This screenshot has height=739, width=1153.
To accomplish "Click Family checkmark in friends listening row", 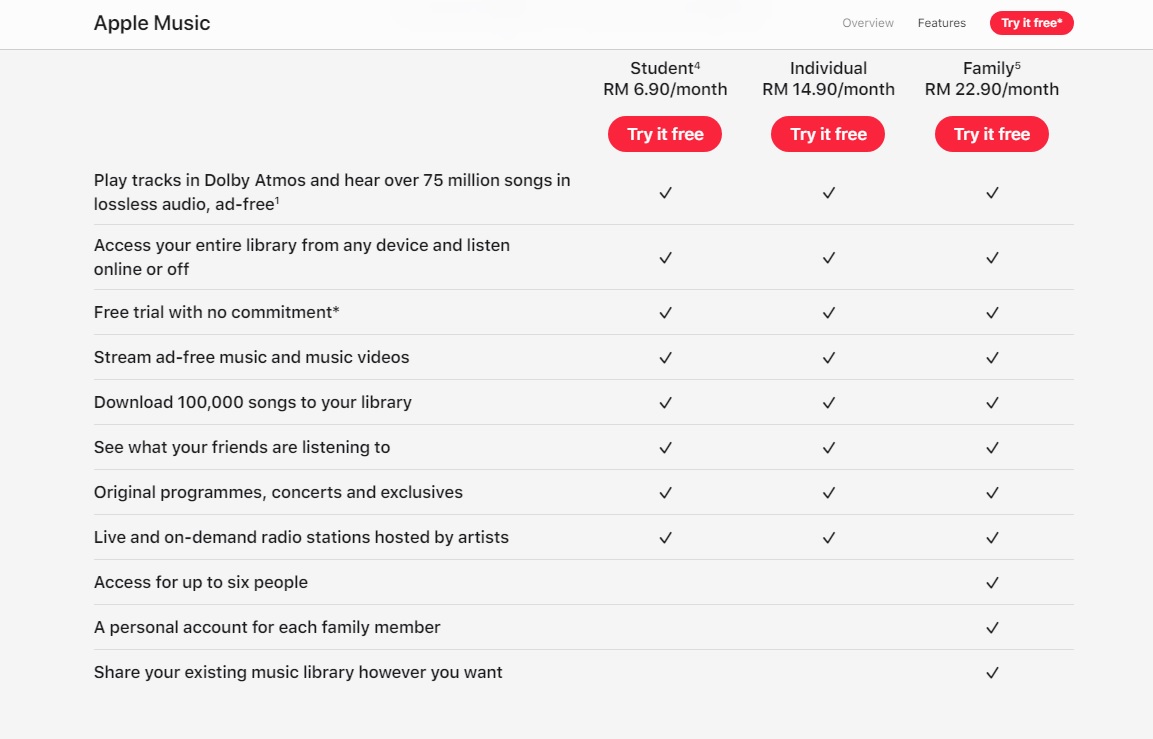I will (x=992, y=447).
